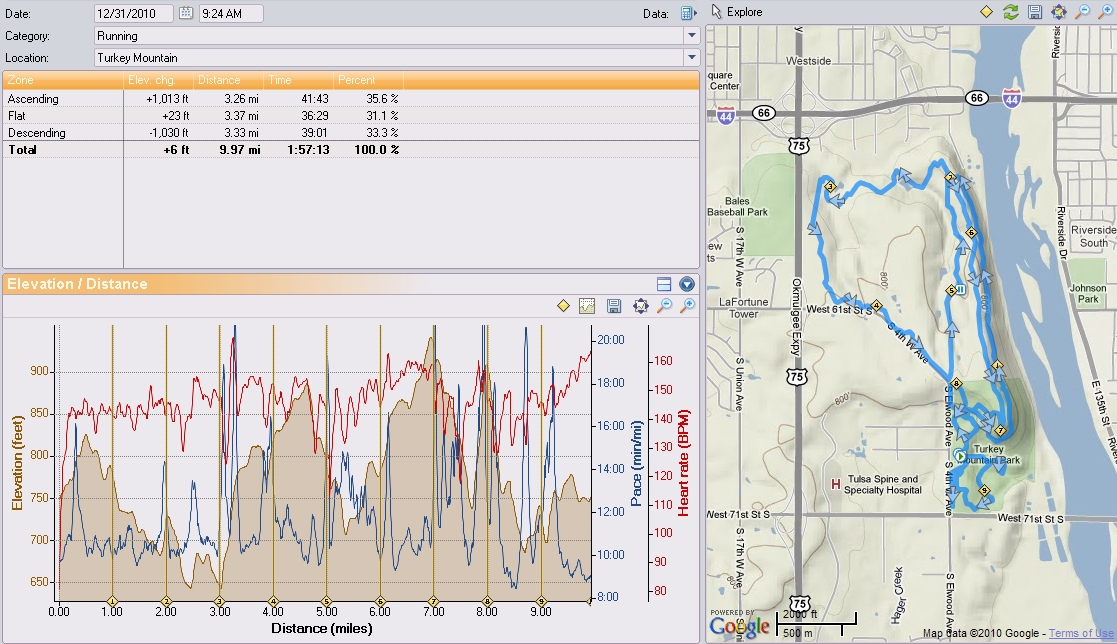Viewport: 1117px width, 644px height.
Task: Click mile 7 marker on the map
Action: (x=1001, y=430)
